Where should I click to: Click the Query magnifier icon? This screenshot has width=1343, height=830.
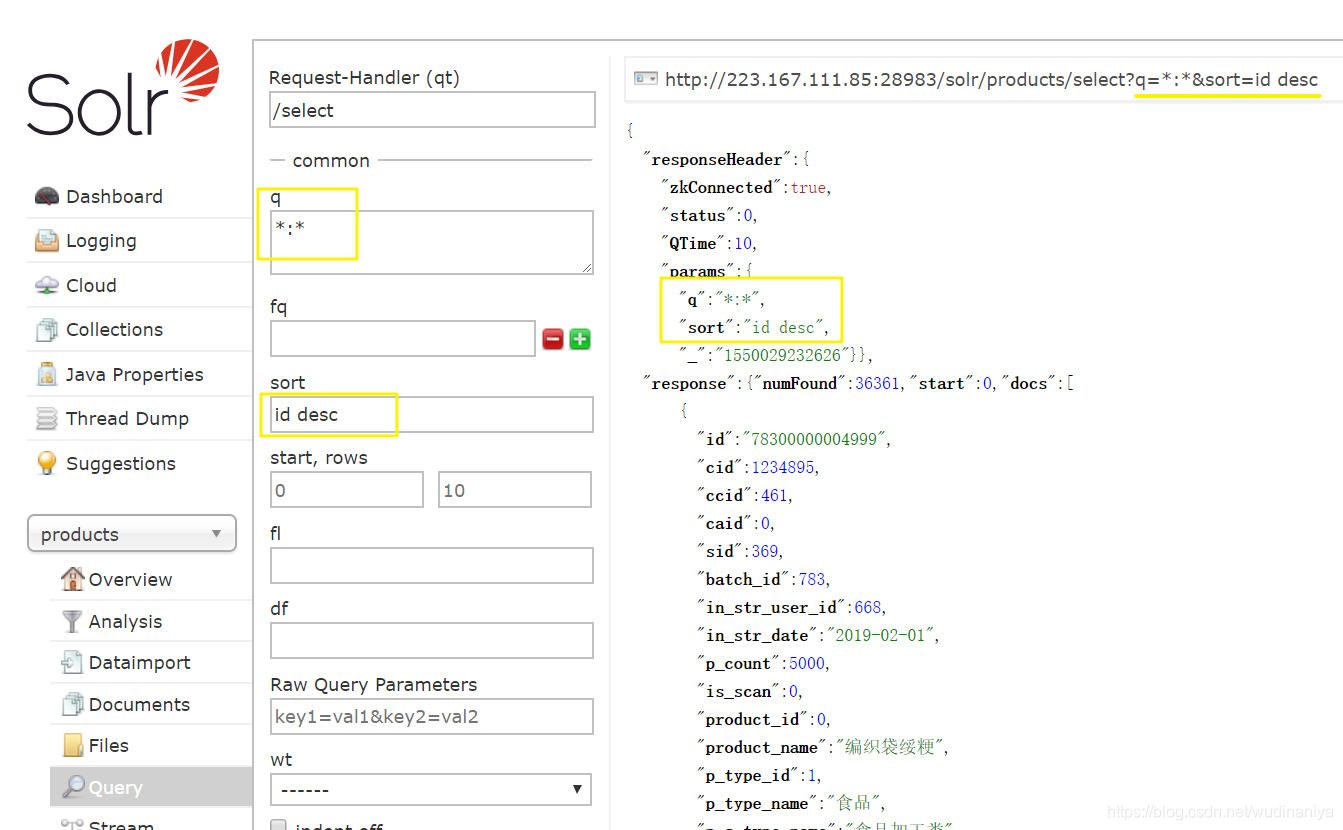point(73,787)
